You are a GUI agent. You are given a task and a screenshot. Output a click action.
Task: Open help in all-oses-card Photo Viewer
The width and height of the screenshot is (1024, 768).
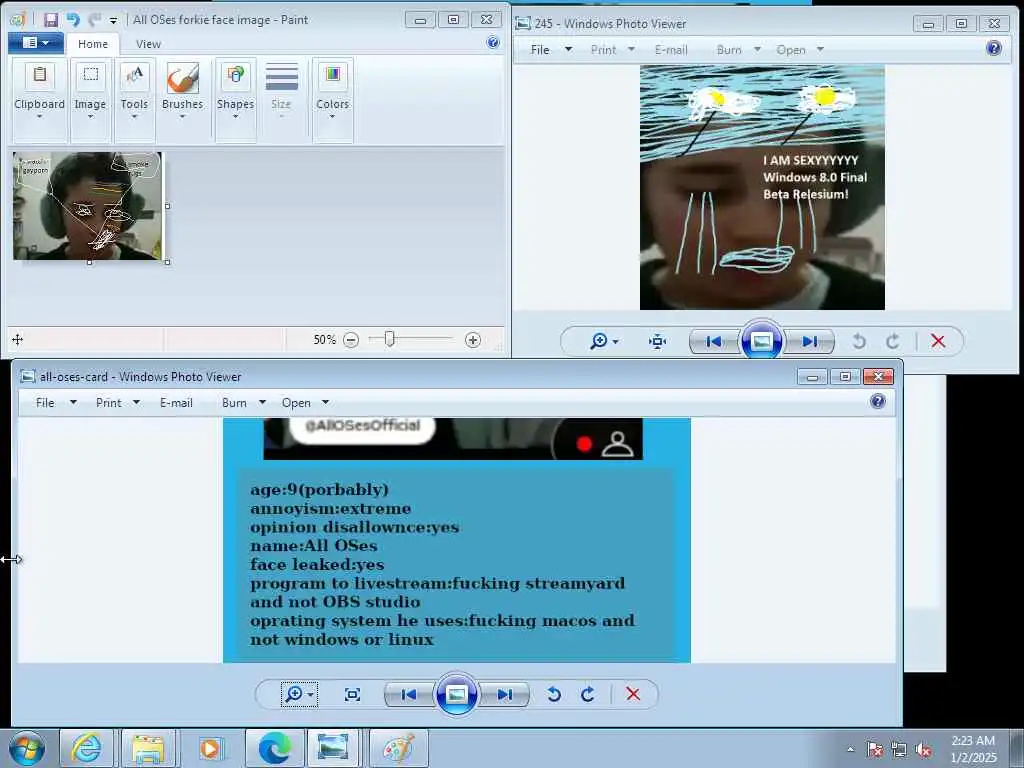click(x=878, y=401)
